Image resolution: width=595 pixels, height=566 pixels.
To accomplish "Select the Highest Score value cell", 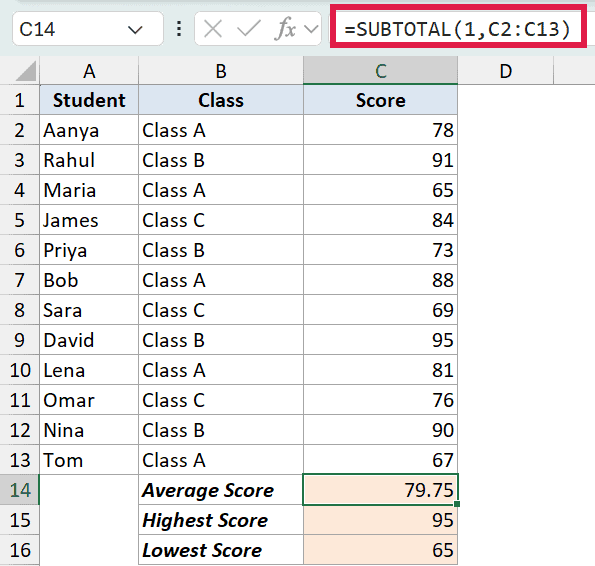I will pos(381,520).
